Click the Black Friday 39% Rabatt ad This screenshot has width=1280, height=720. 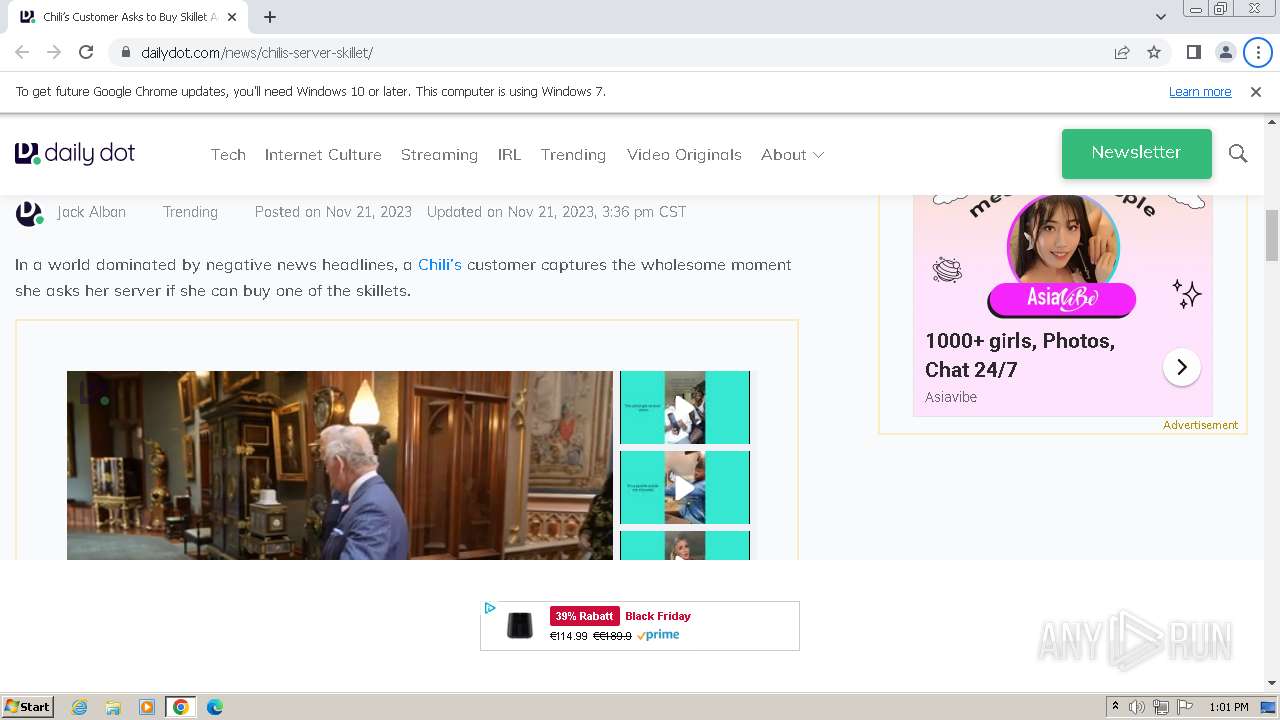(640, 626)
